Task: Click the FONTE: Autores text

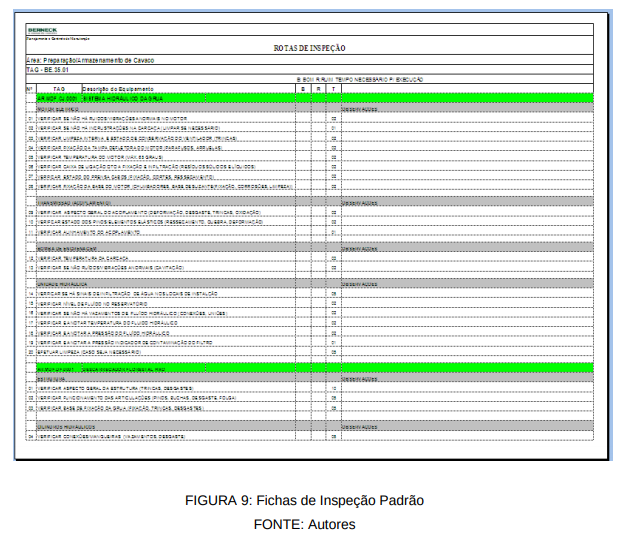Action: pos(305,524)
